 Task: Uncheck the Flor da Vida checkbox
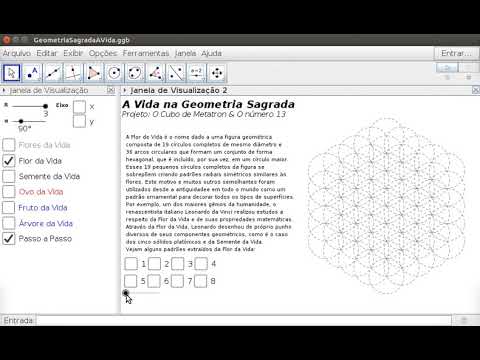(9, 161)
